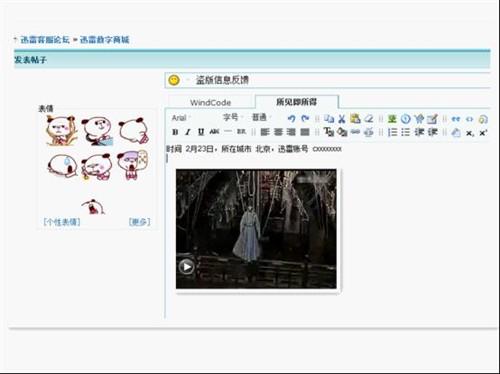Click the undo arrow in the editor toolbar
The height and width of the screenshot is (374, 500).
click(292, 118)
